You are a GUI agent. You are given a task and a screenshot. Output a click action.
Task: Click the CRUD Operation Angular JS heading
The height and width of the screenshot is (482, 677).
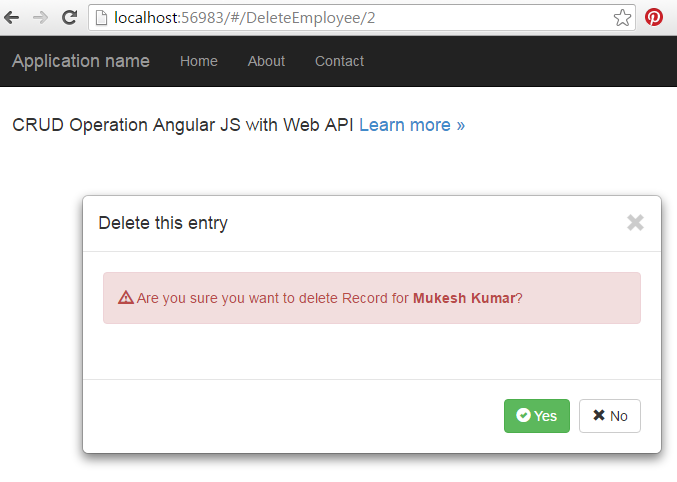tap(183, 125)
